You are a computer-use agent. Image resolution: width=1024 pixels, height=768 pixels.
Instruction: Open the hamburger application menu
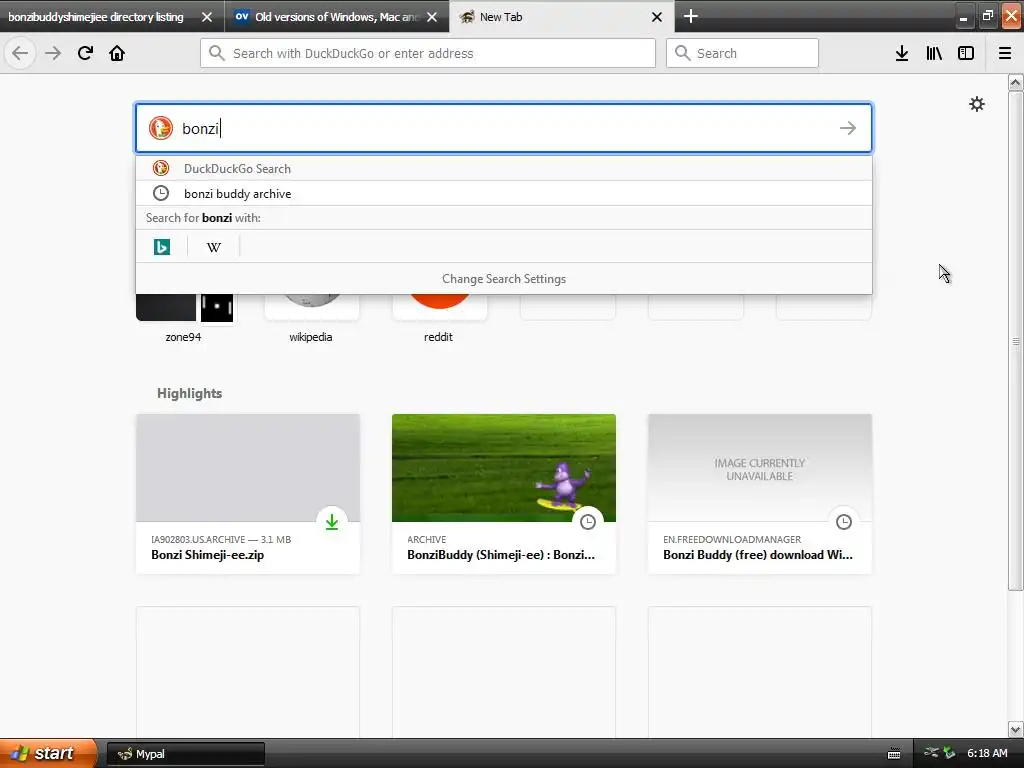point(1005,53)
